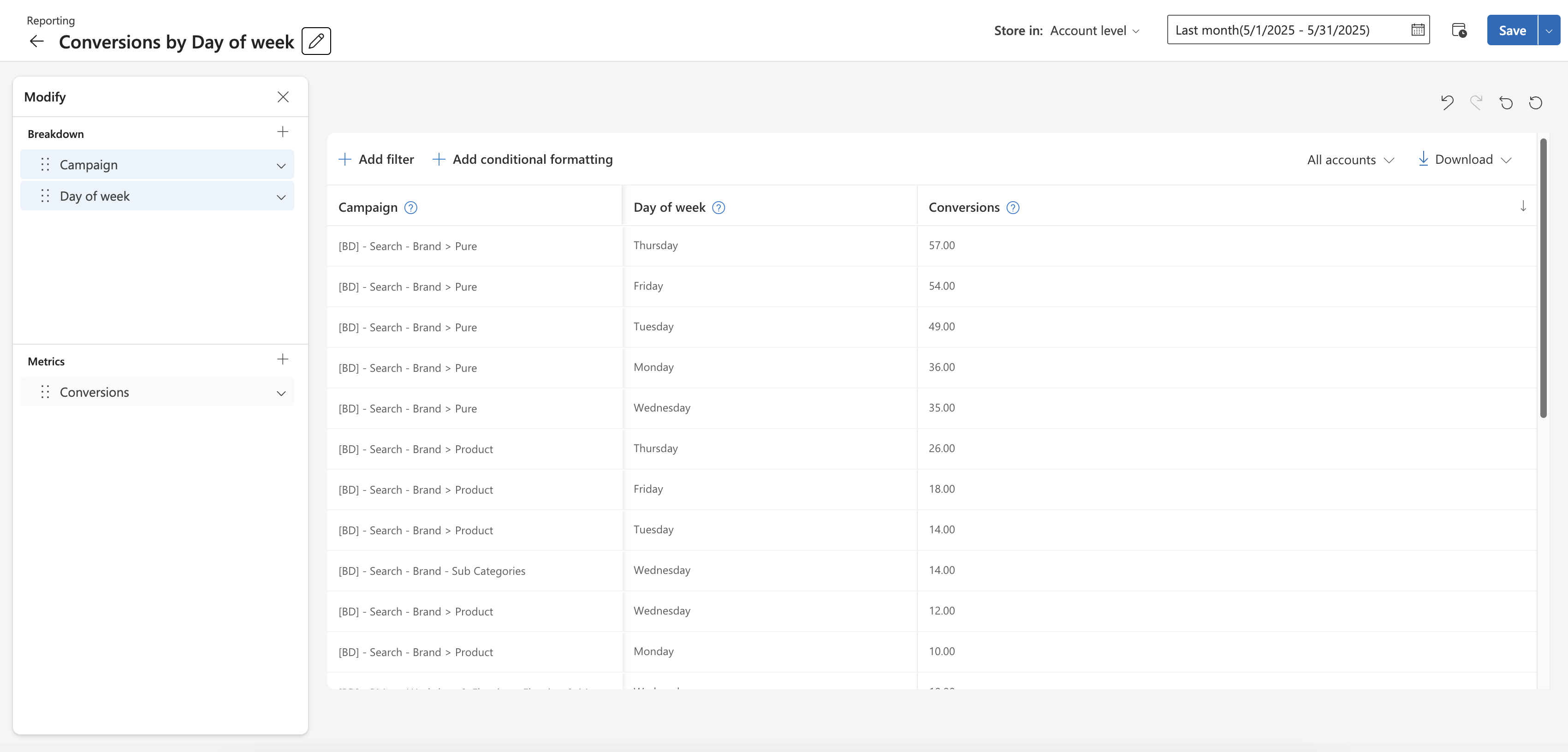Expand the Campaign breakdown chevron
The height and width of the screenshot is (752, 1568).
280,166
